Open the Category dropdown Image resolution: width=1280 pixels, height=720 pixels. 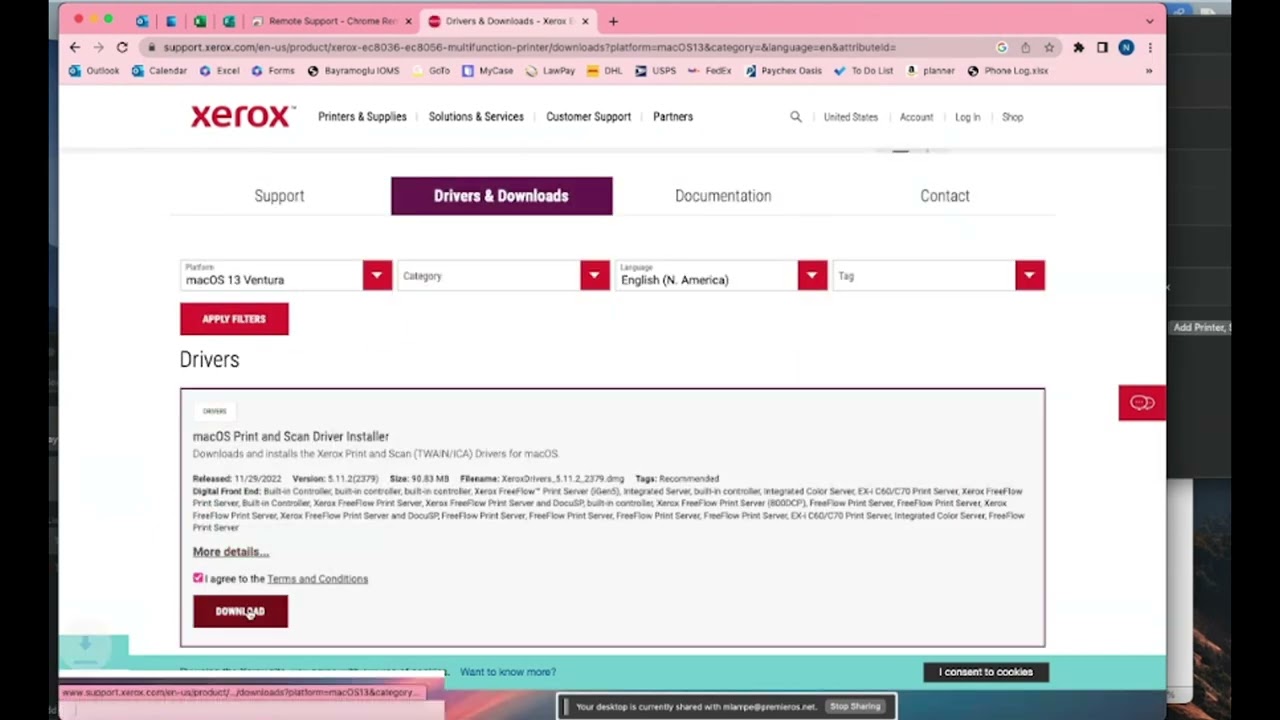[x=504, y=276]
